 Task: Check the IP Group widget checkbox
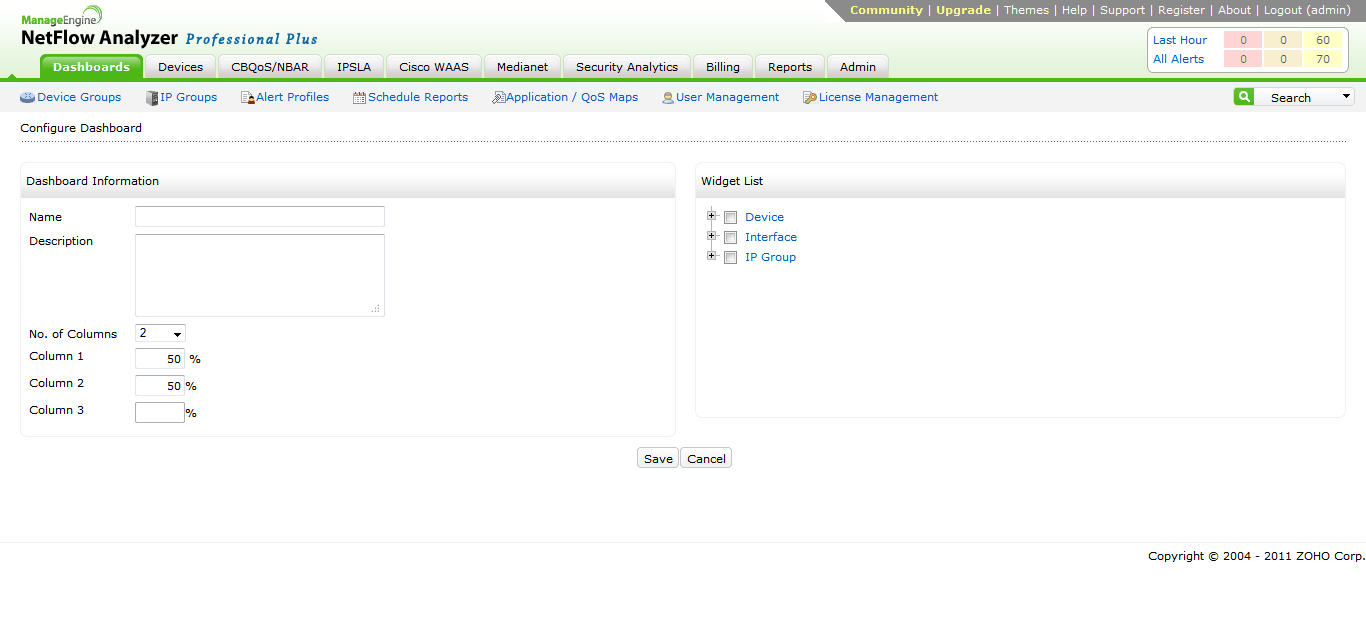tap(731, 258)
